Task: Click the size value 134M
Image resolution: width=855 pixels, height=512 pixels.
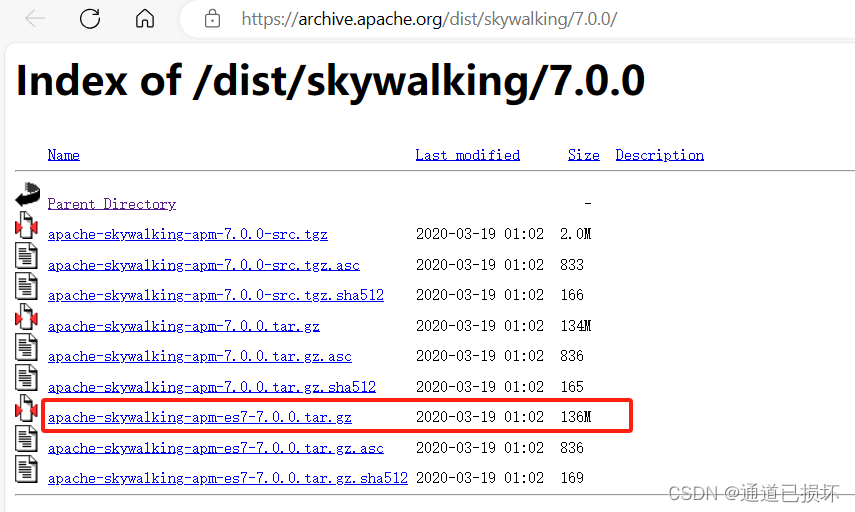Action: (575, 326)
